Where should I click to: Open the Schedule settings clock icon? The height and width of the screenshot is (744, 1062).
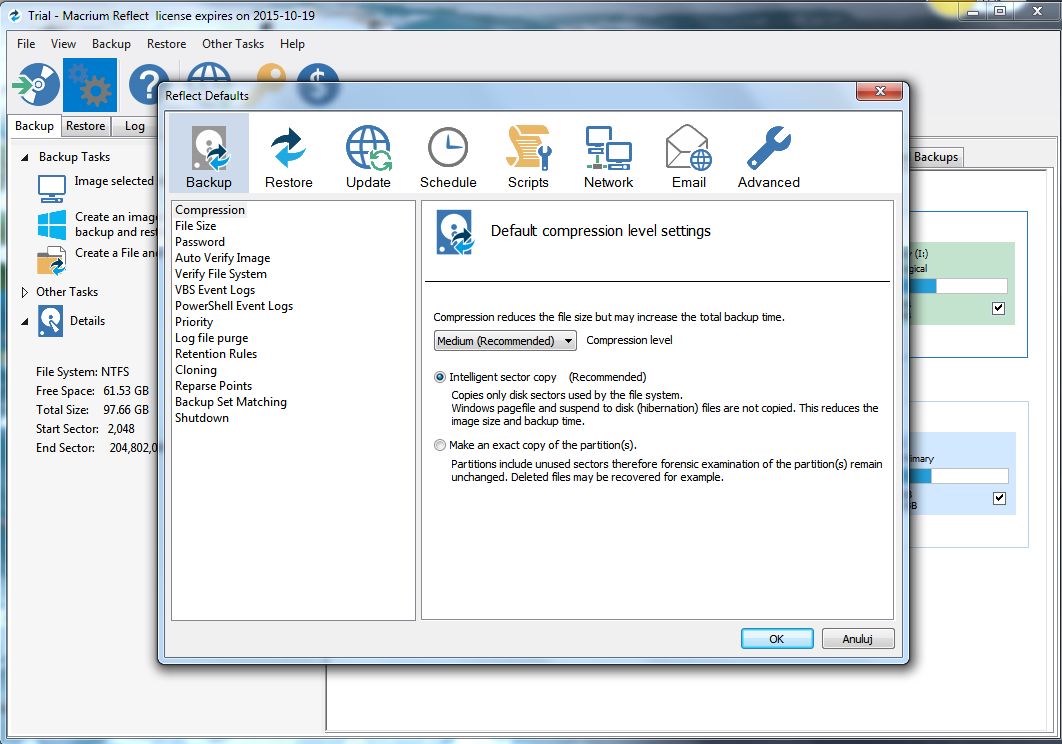448,155
